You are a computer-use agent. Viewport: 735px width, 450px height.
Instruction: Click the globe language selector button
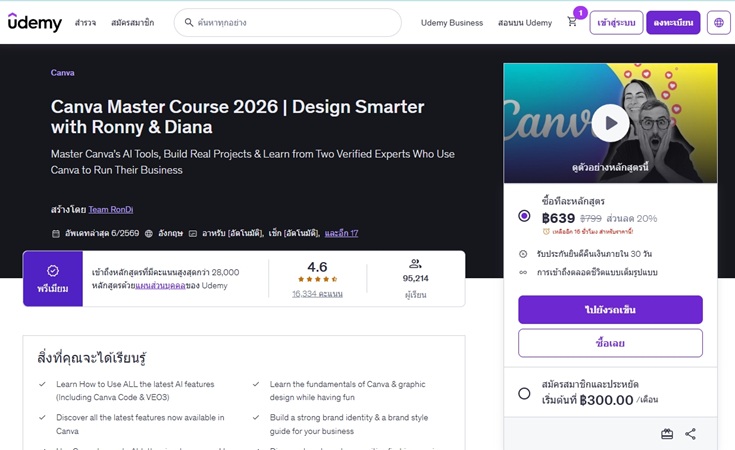tap(719, 22)
